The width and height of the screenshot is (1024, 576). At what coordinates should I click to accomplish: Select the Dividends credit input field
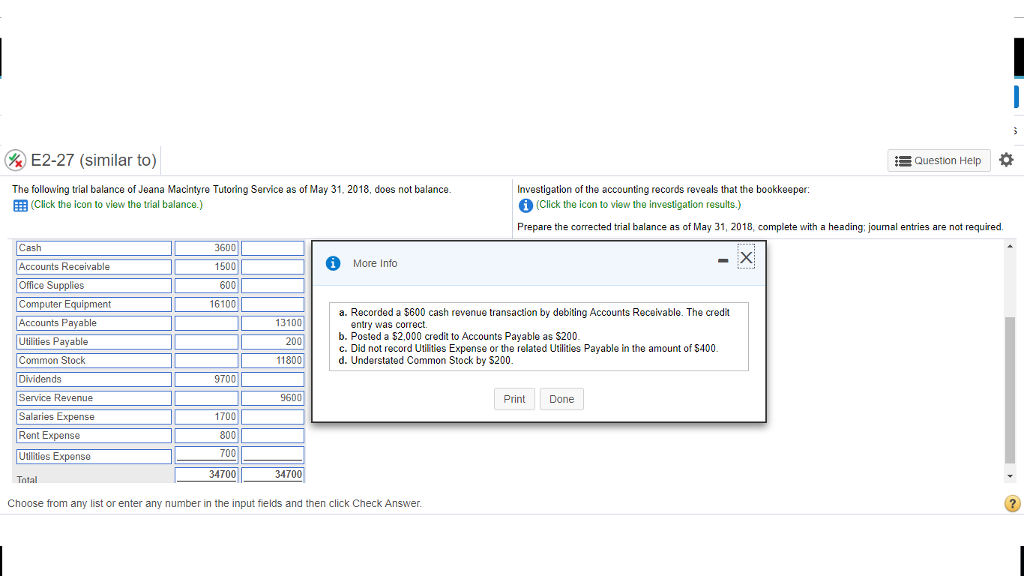273,380
